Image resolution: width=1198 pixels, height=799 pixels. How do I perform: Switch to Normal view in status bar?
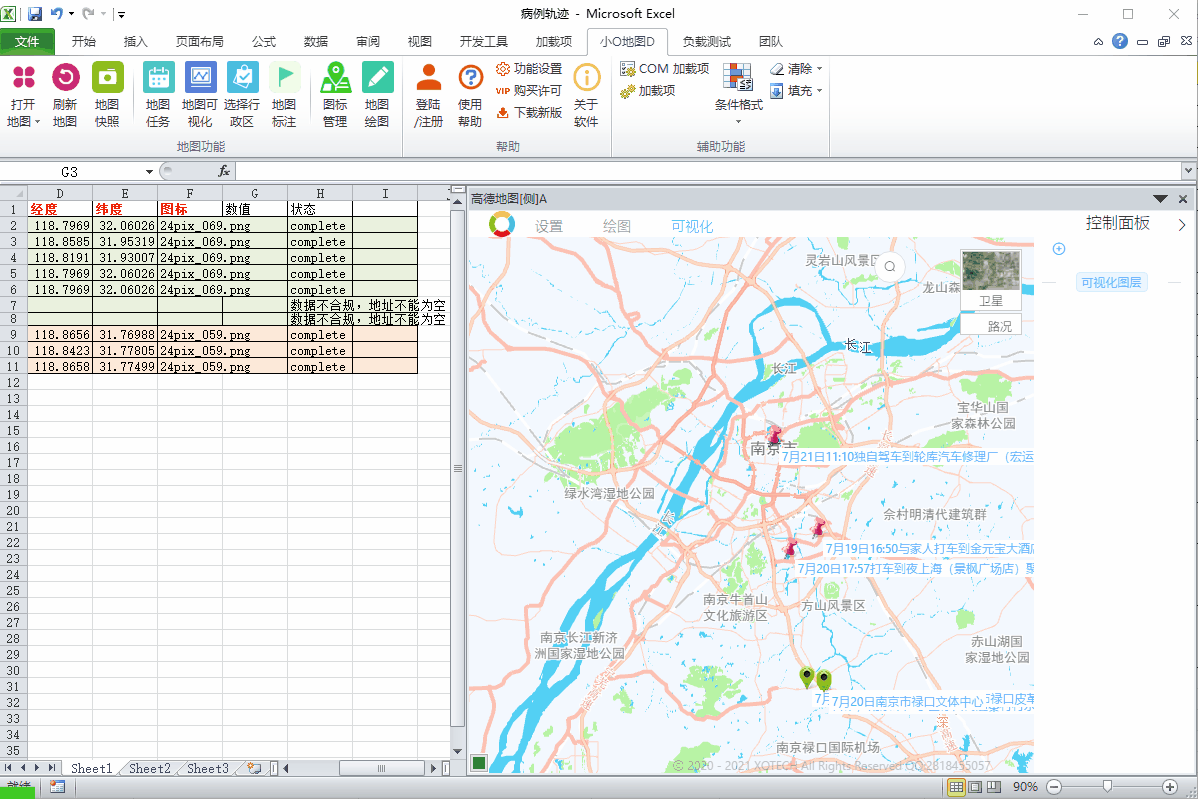click(956, 787)
